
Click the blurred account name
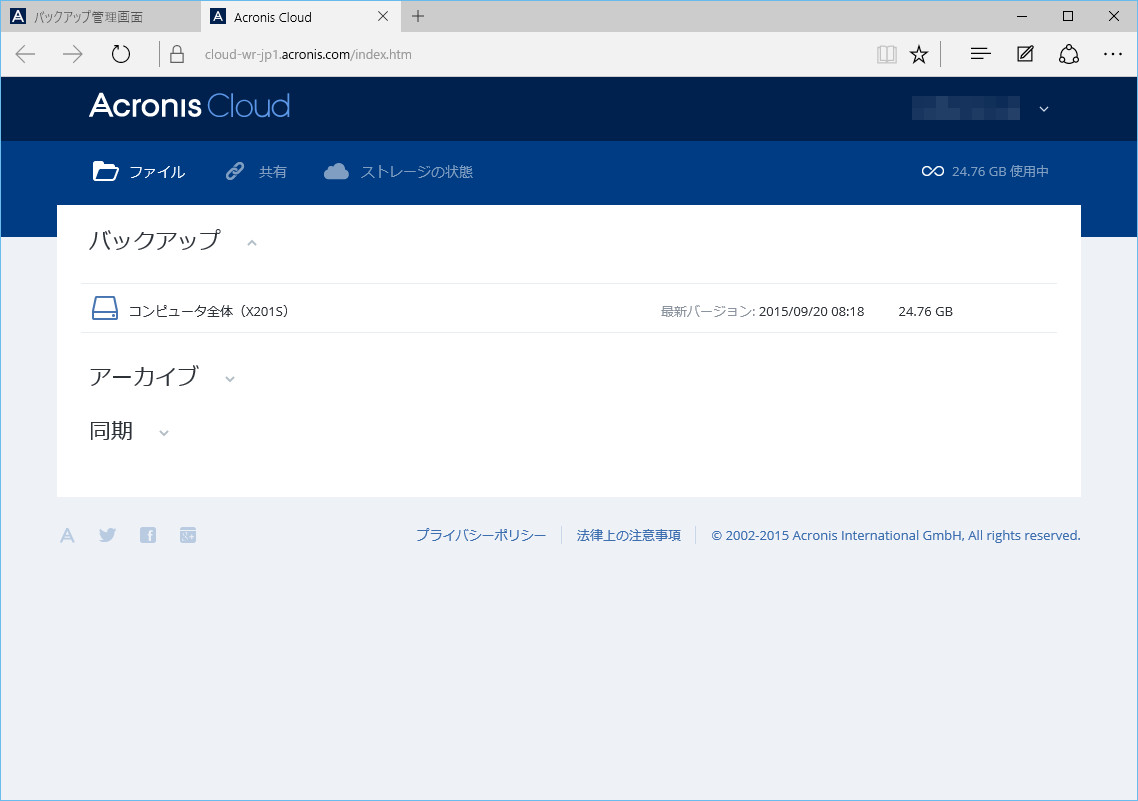click(x=965, y=108)
